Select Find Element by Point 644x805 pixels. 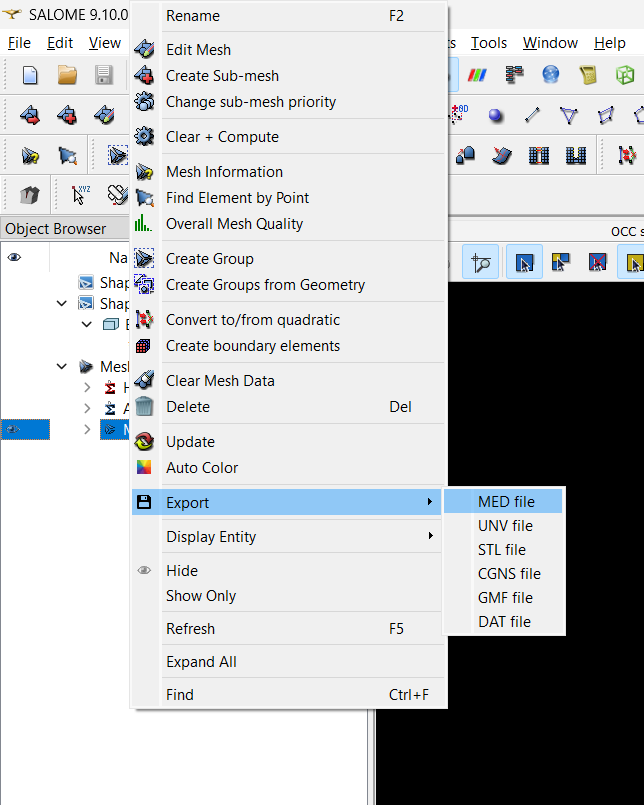coord(288,198)
